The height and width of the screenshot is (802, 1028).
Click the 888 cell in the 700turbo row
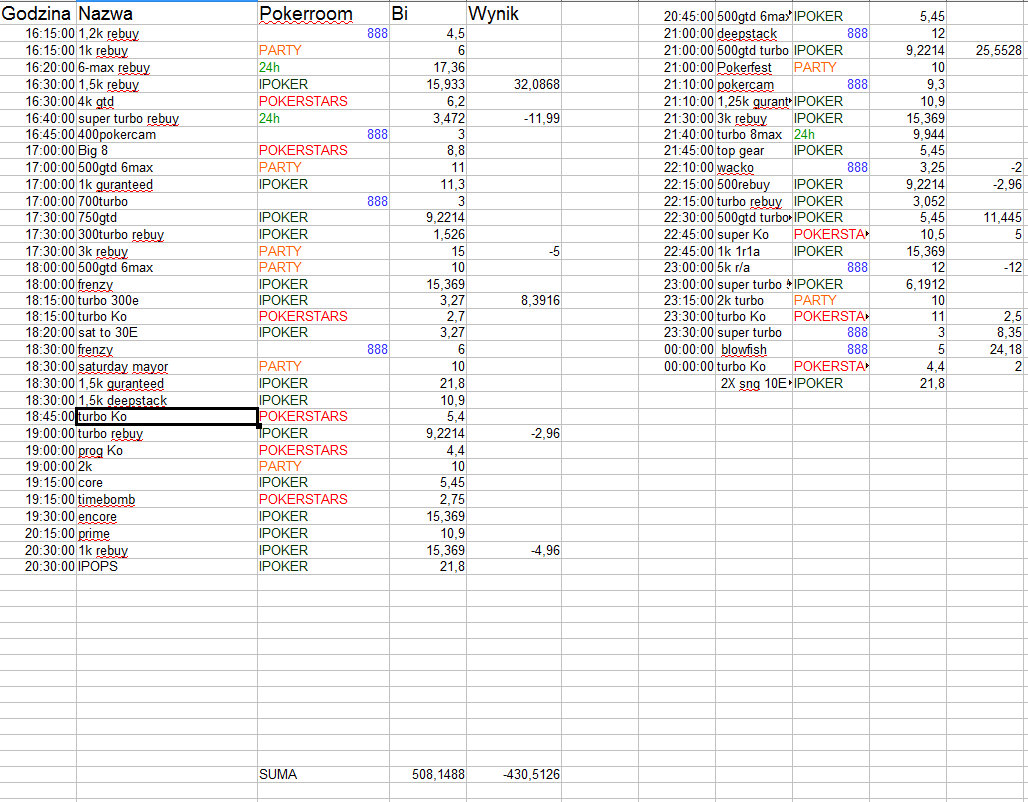323,201
